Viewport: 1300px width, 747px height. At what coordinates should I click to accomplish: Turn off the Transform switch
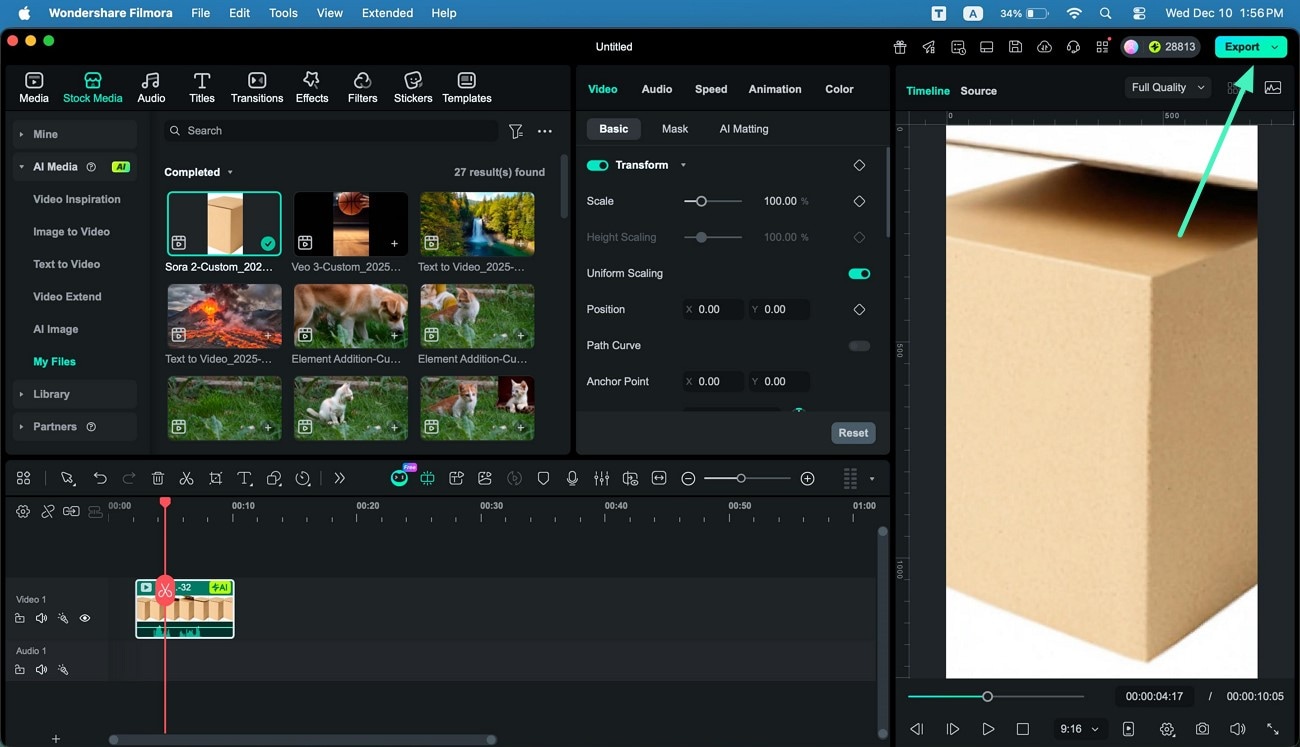tap(598, 165)
